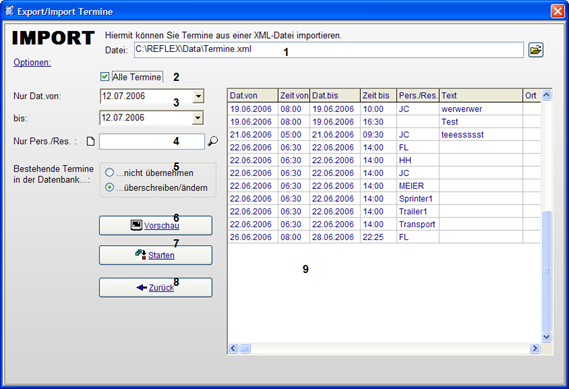Click the 26.06.2006 start date cell
This screenshot has width=569, height=389.
[x=253, y=237]
